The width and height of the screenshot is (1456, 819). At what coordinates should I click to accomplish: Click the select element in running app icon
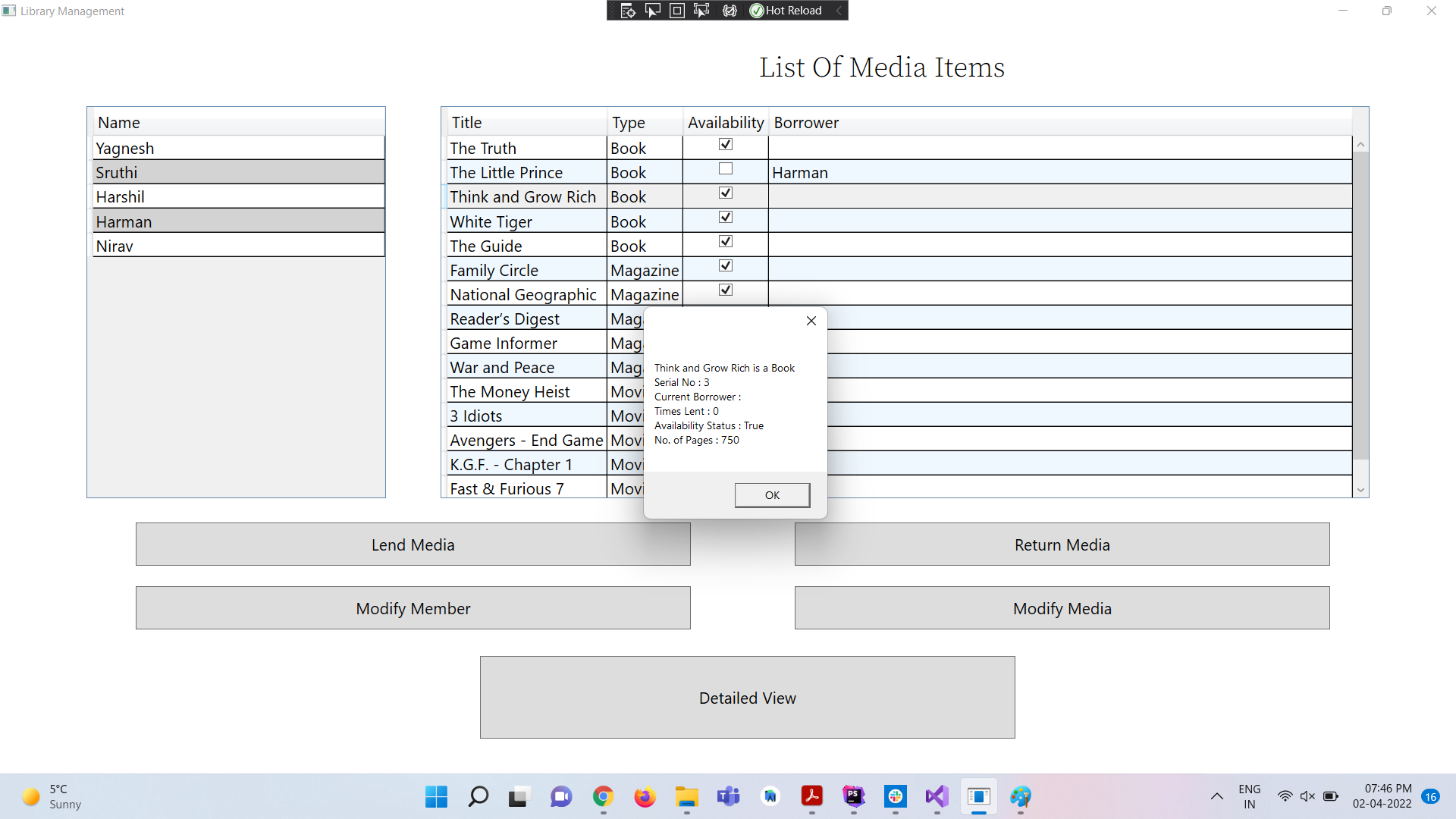click(x=701, y=10)
